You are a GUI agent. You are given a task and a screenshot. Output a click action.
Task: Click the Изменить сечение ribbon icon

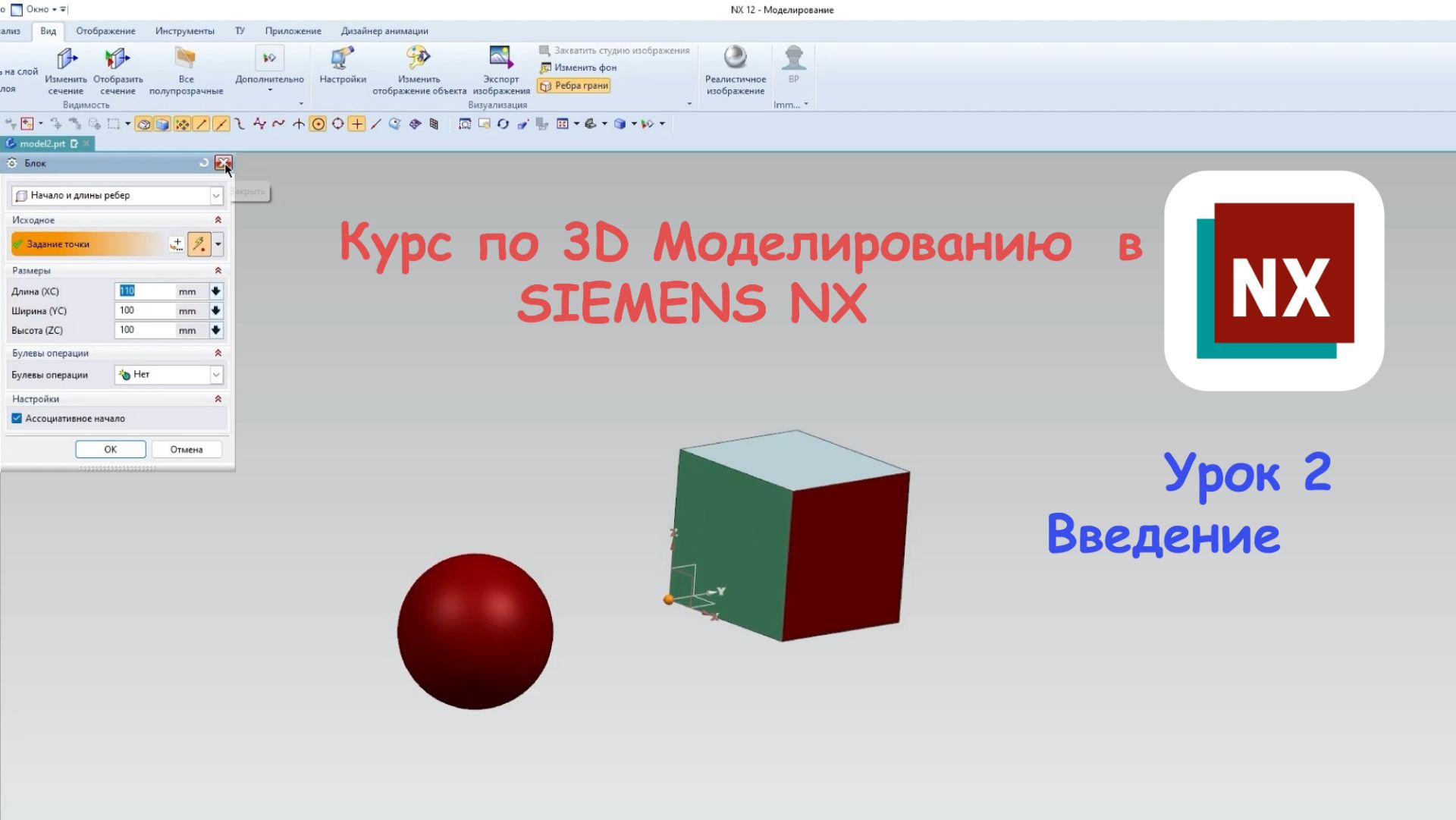tap(66, 58)
